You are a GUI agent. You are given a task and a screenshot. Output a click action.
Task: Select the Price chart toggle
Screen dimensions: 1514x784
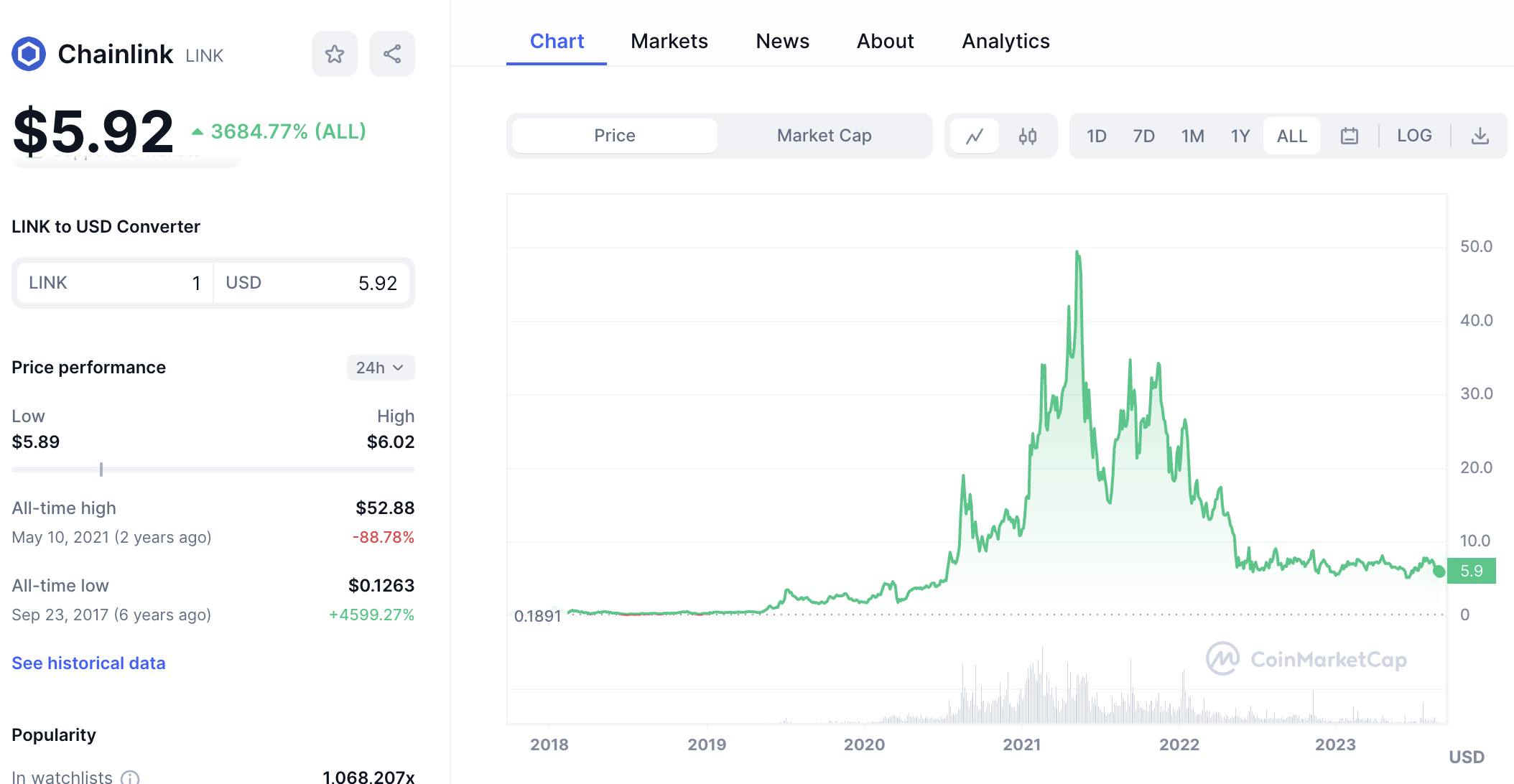tap(615, 136)
